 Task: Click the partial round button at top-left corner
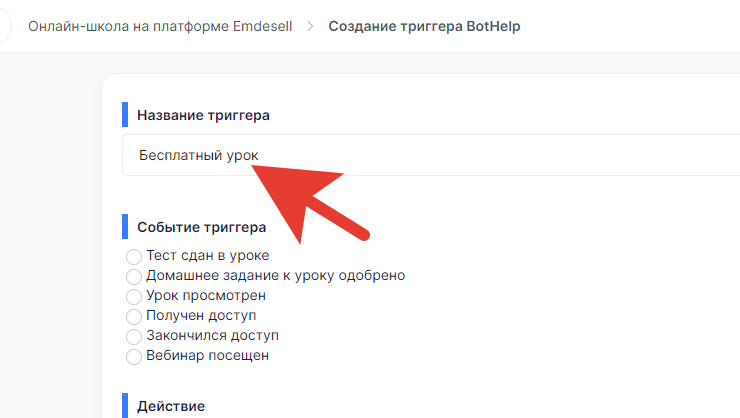tap(5, 26)
